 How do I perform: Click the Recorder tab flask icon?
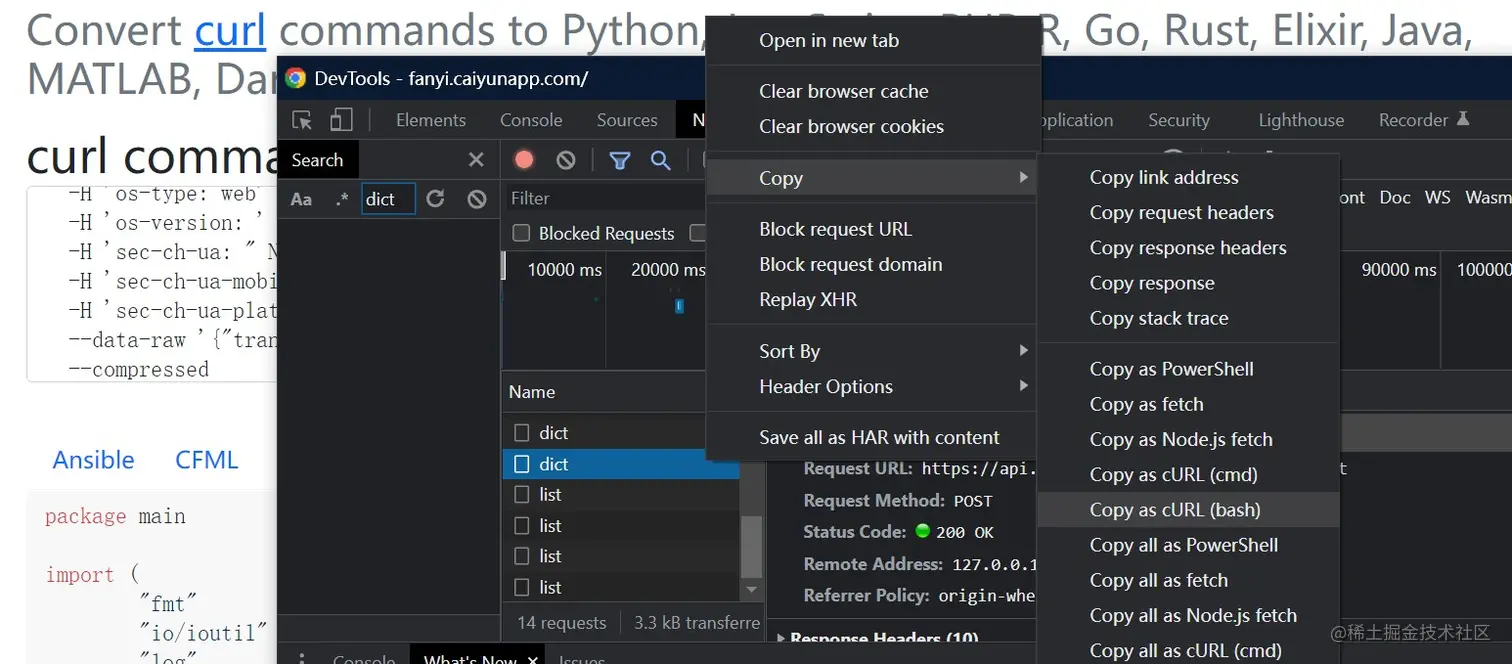point(1463,119)
